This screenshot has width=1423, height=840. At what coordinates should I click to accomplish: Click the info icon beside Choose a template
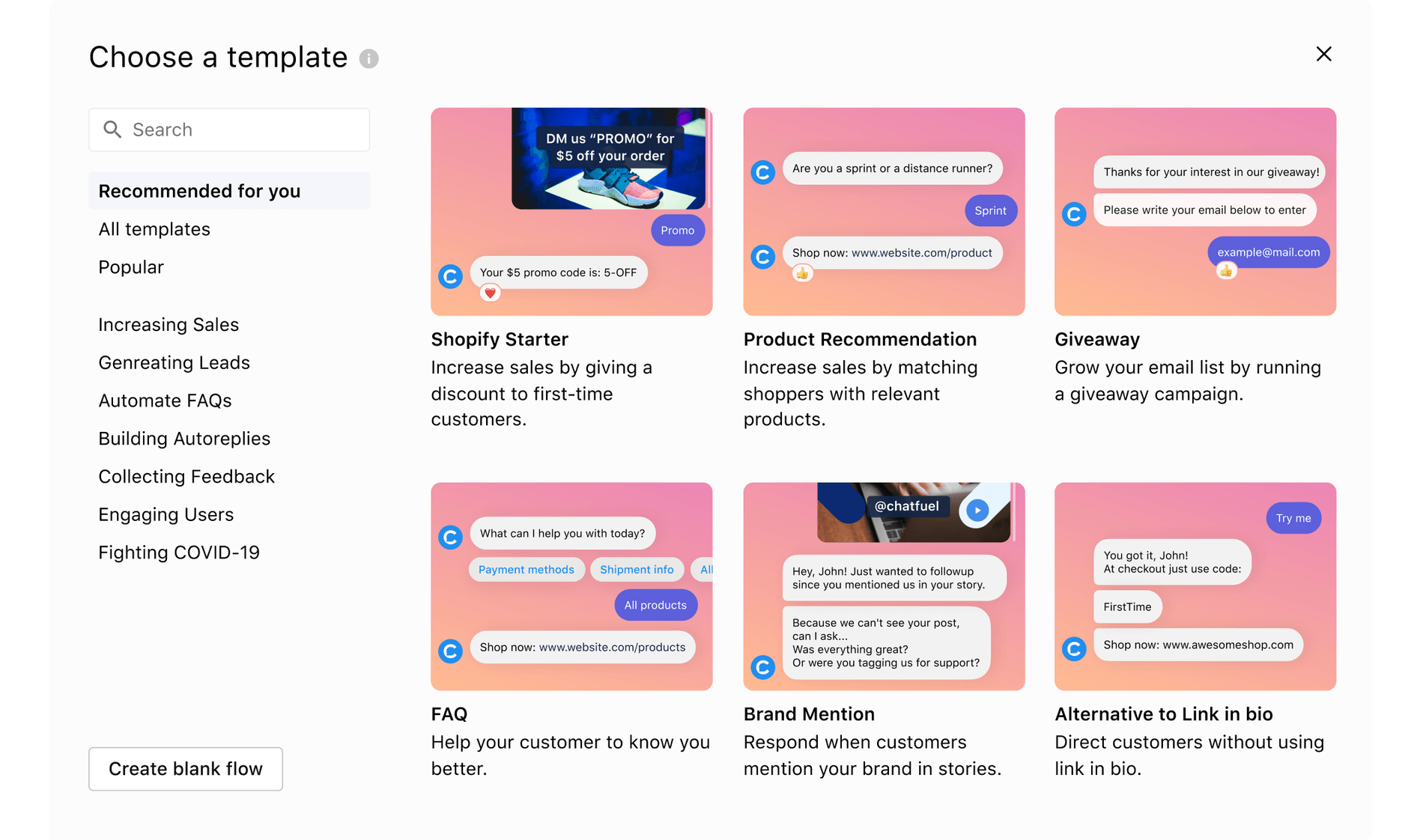tap(368, 58)
